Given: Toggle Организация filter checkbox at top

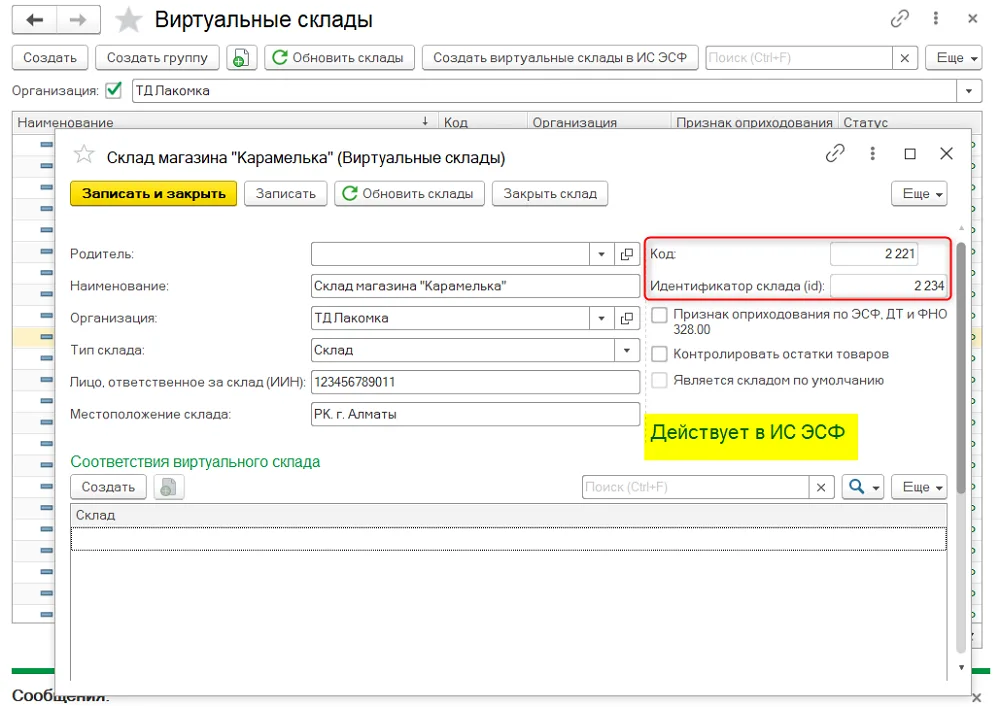Looking at the screenshot, I should point(114,90).
